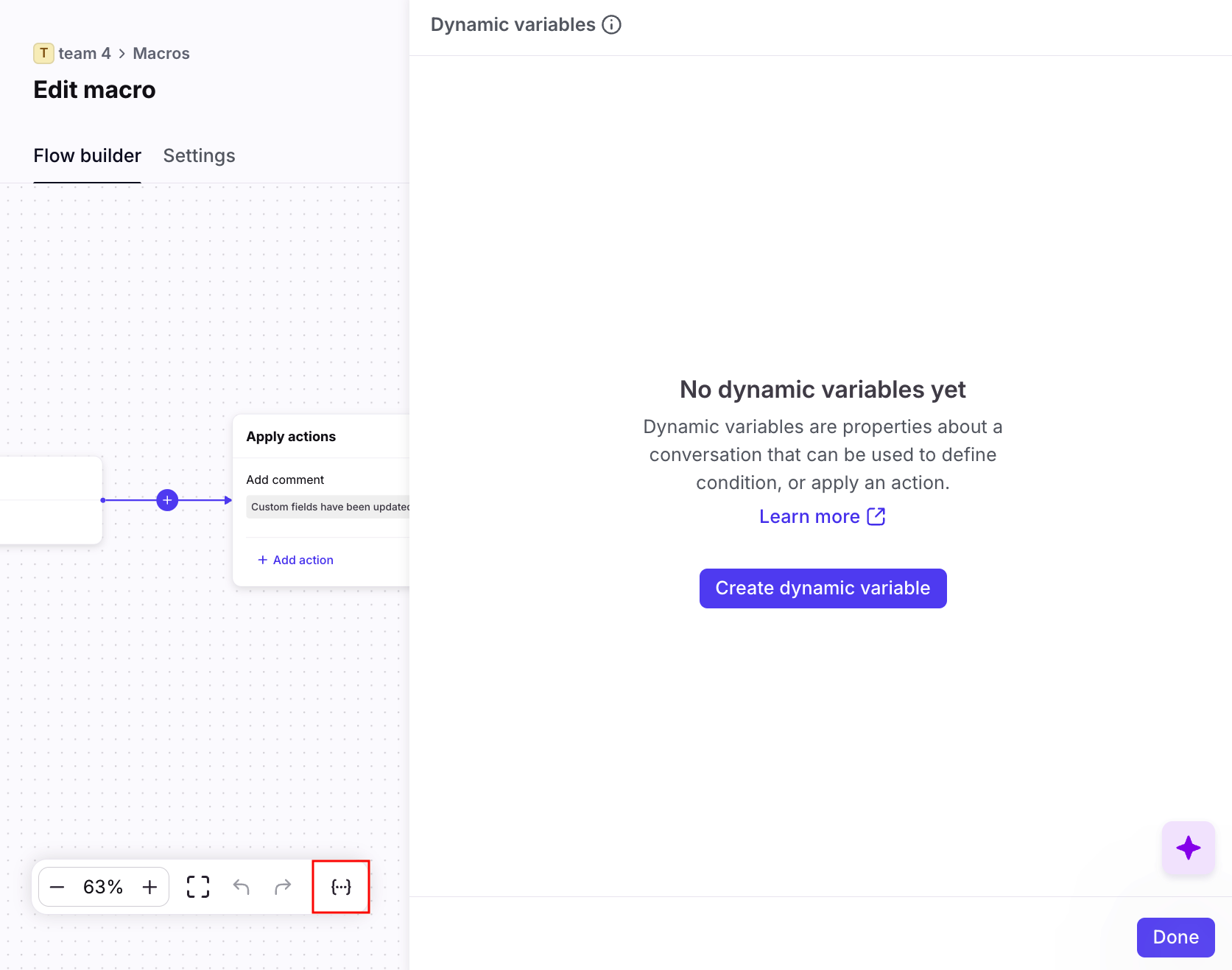
Task: Click the fit-to-screen icon
Action: click(198, 887)
